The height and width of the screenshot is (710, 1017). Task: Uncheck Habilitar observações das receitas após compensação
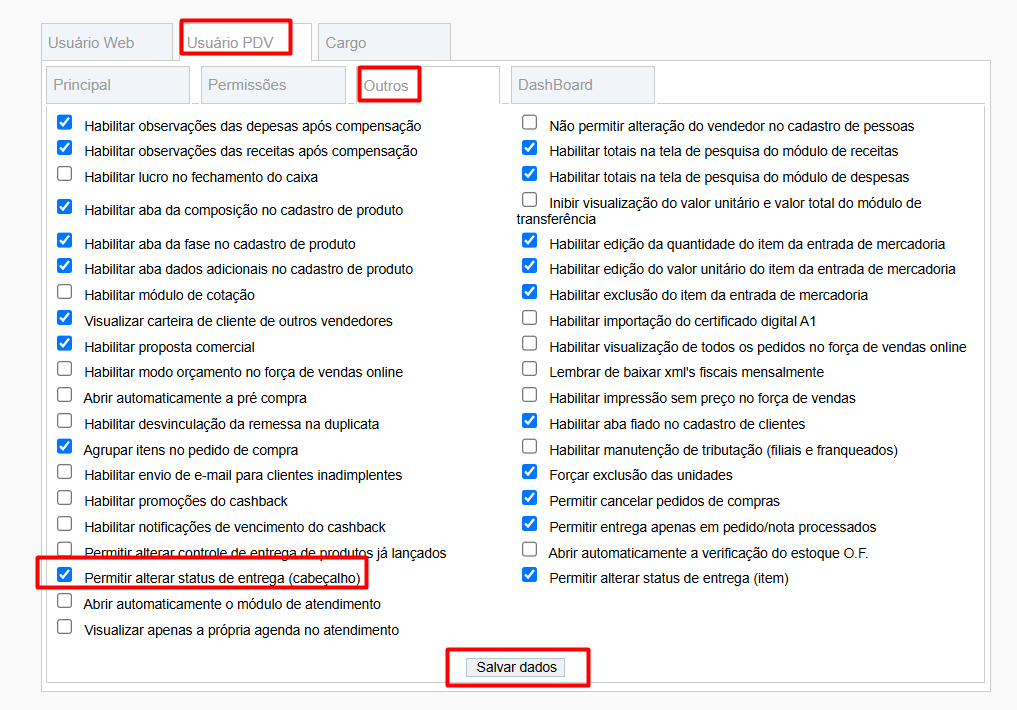click(x=64, y=147)
